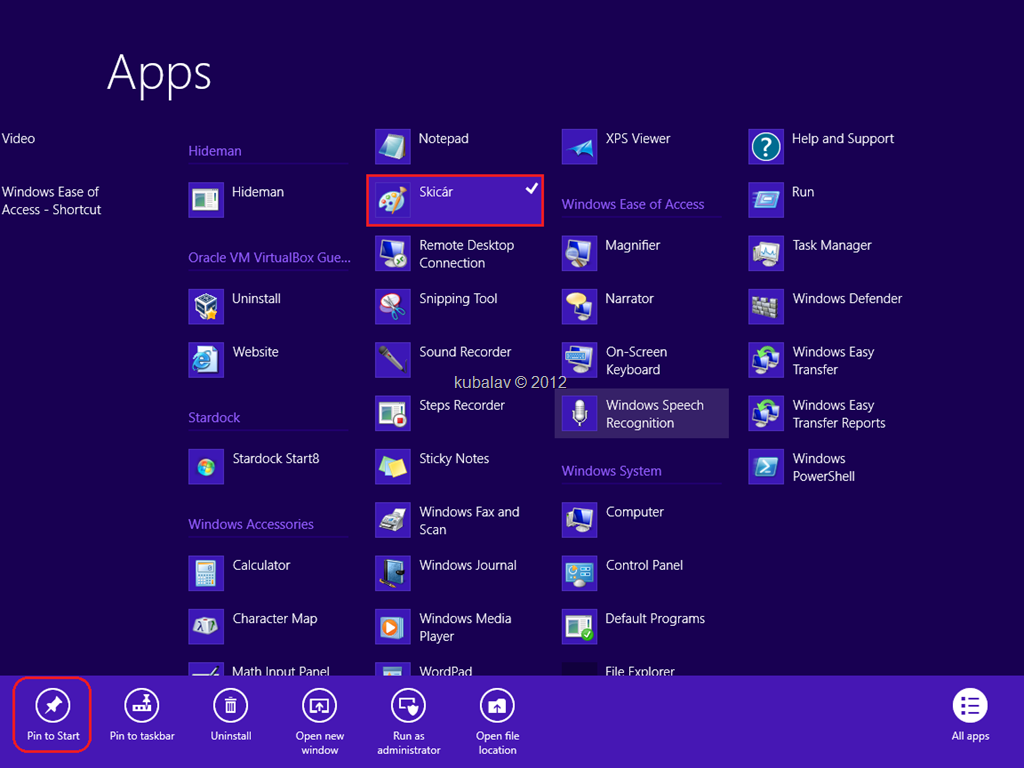Open Default Programs icon
Screen dimensions: 1024x768
(x=579, y=626)
